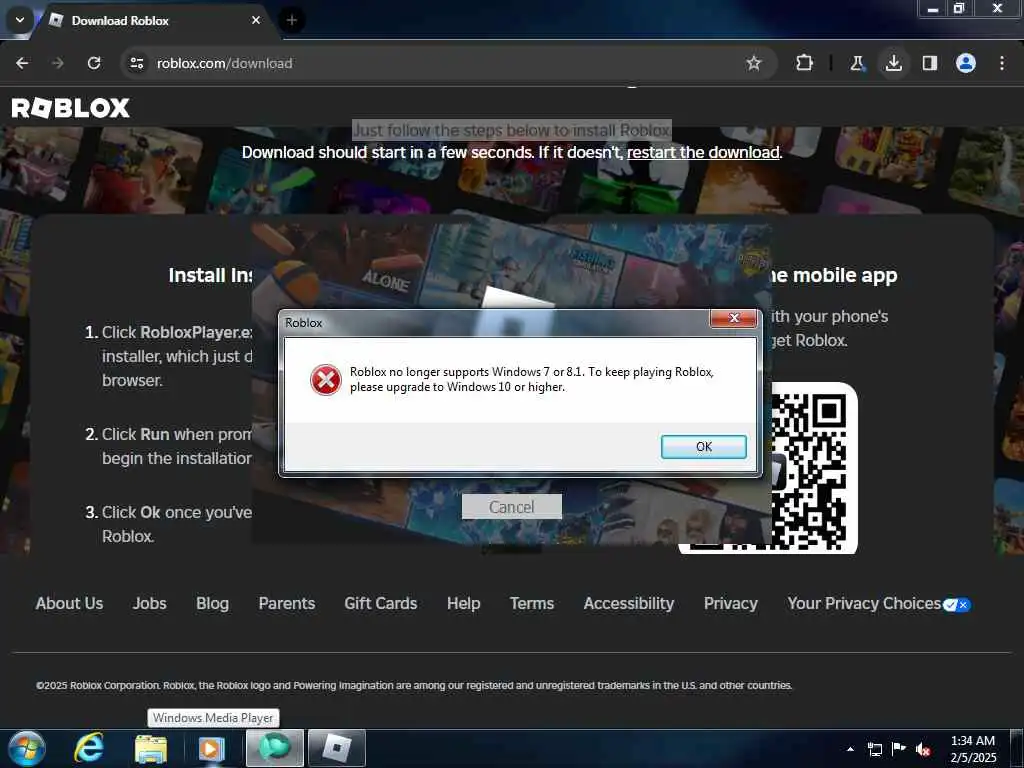Screen dimensions: 1024x768
Task: Launch Internet Explorer from the taskbar
Action: pos(88,748)
